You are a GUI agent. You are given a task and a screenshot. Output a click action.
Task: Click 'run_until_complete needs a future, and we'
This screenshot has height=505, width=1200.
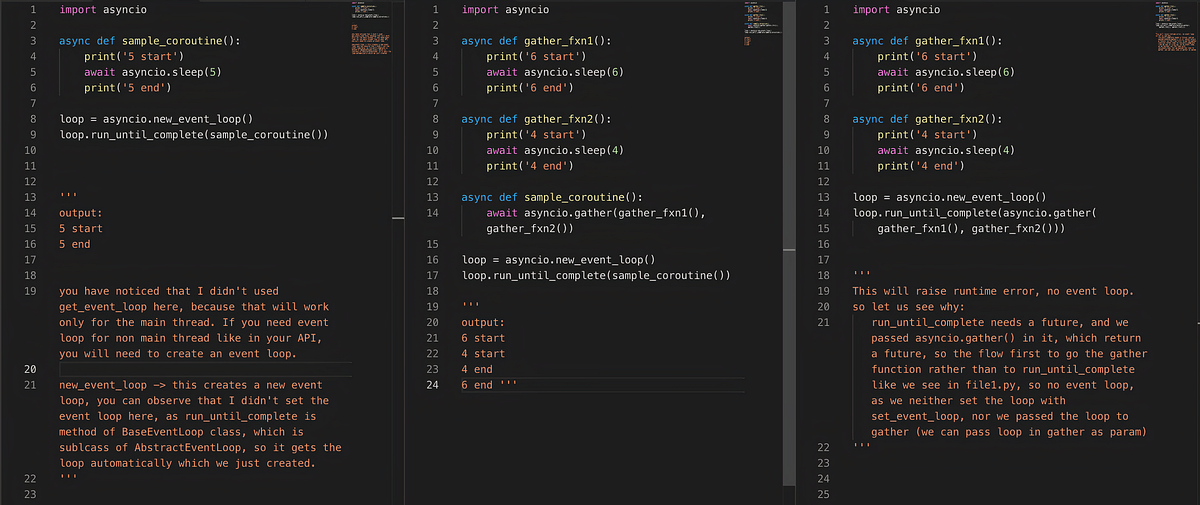pos(1002,322)
